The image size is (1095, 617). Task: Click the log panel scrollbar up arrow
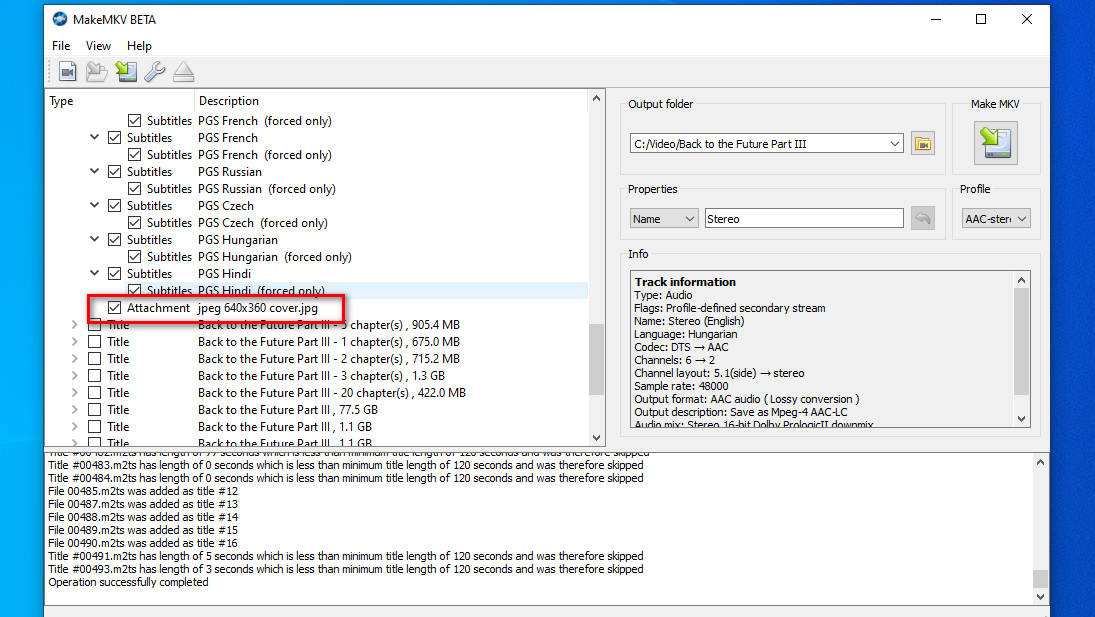coord(1041,462)
